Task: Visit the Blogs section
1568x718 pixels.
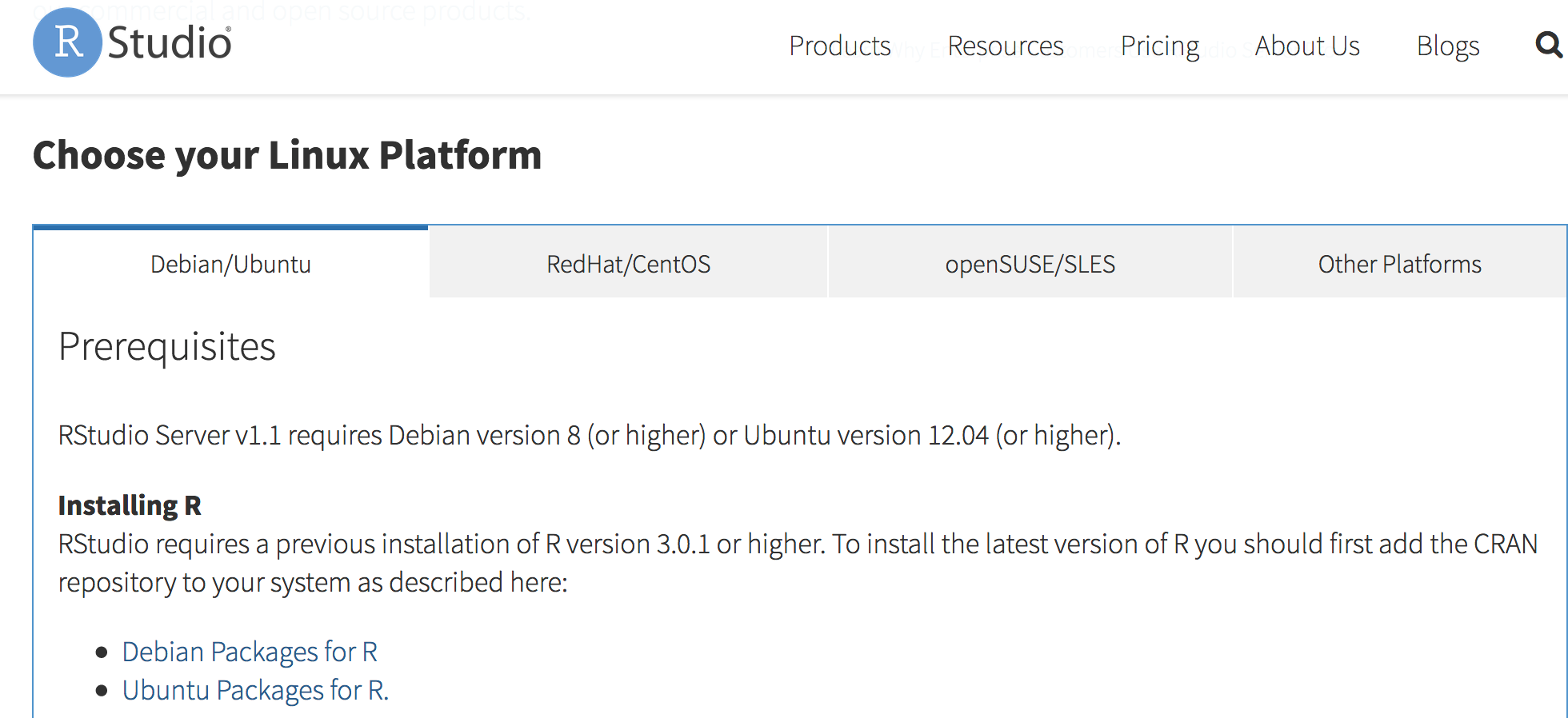Action: (1448, 46)
